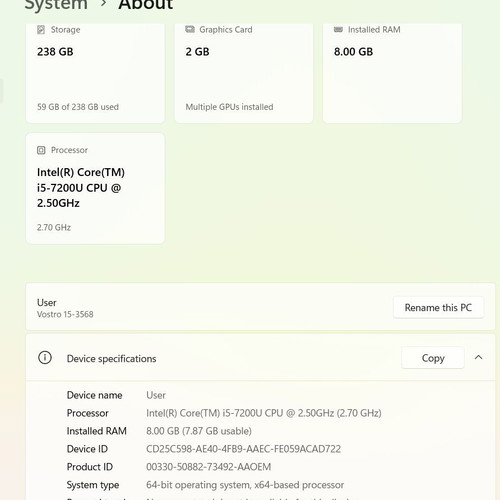This screenshot has width=500, height=500.
Task: Select '59 GB of 238 GB used' text
Action: point(78,107)
